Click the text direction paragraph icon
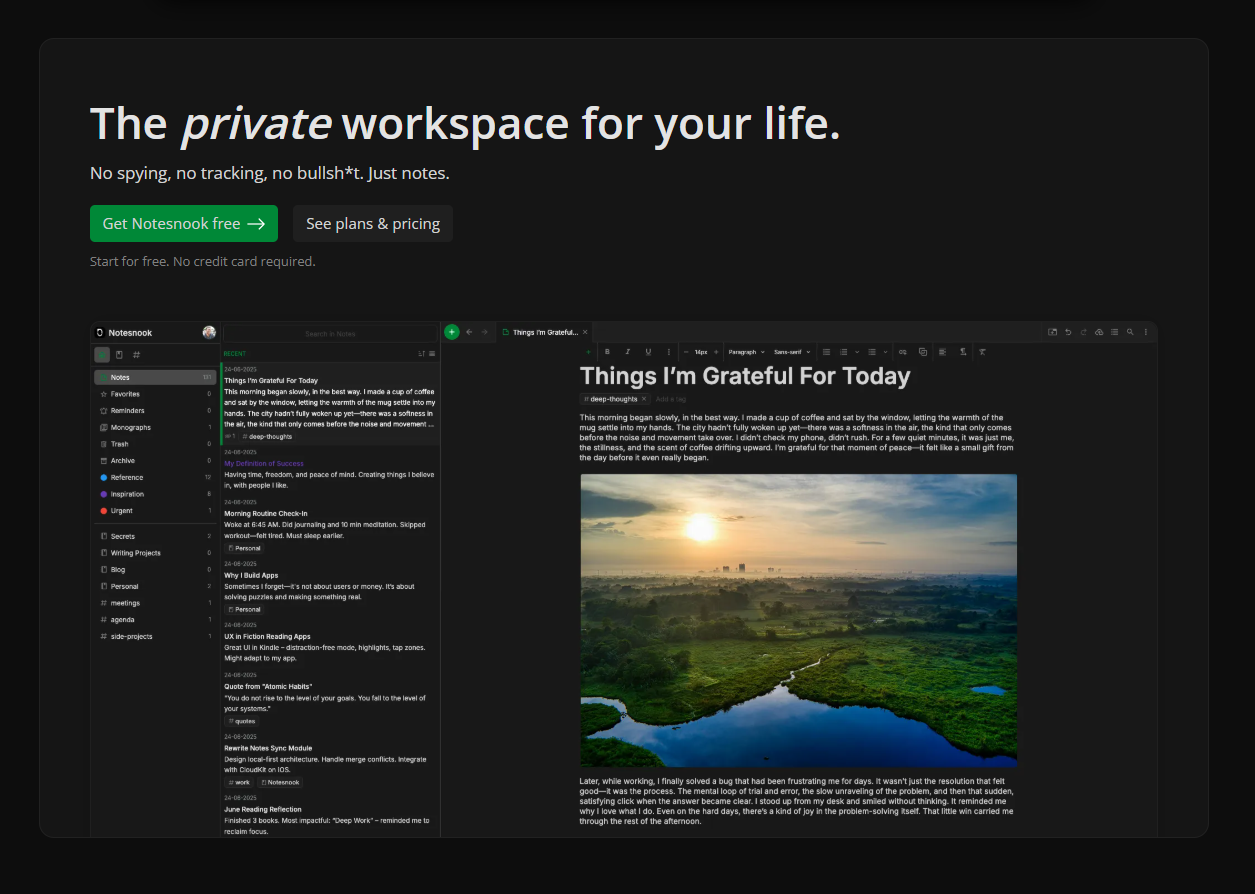The height and width of the screenshot is (894, 1255). [963, 352]
